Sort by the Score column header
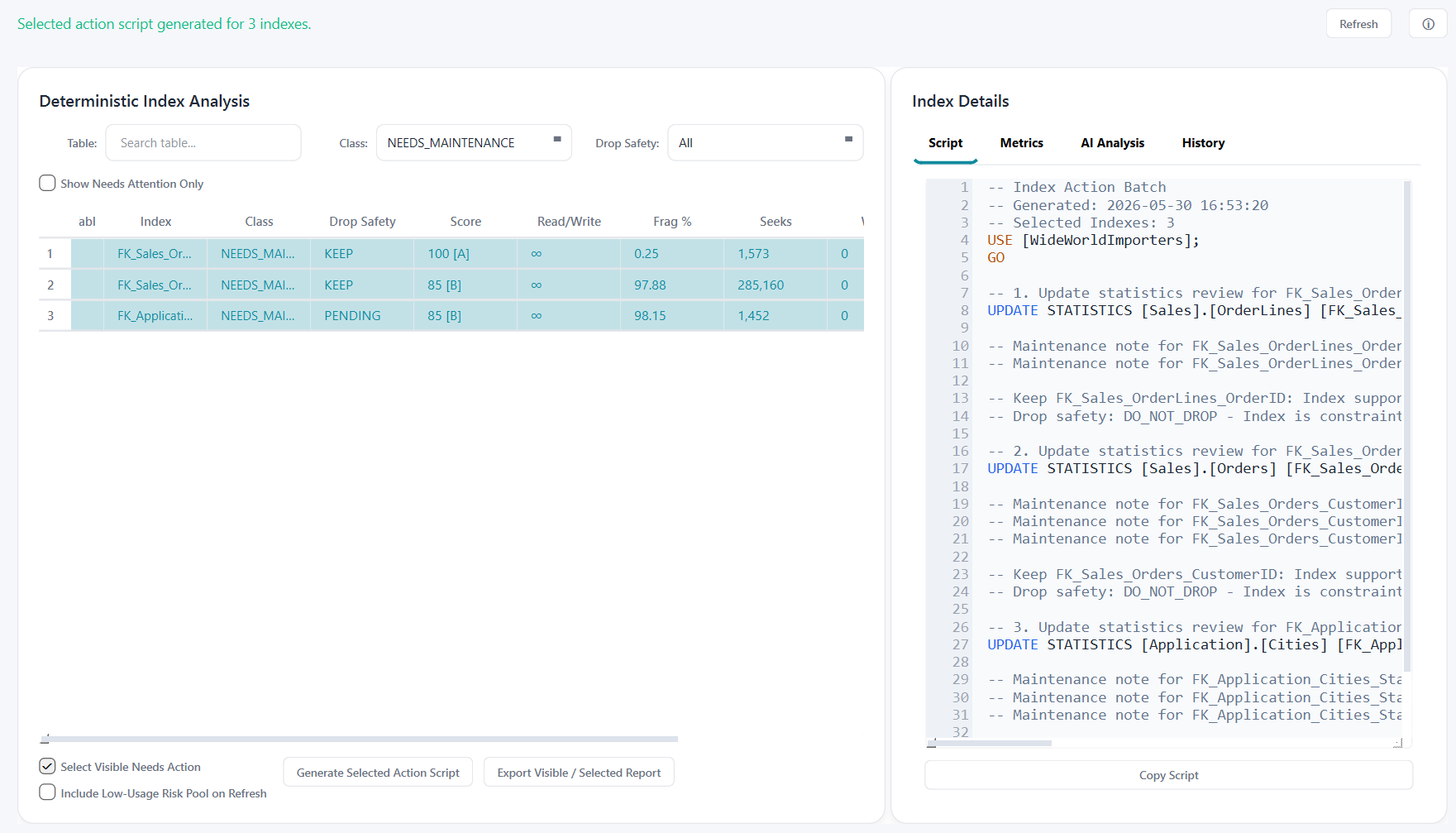Viewport: 1456px width, 833px height. click(465, 221)
